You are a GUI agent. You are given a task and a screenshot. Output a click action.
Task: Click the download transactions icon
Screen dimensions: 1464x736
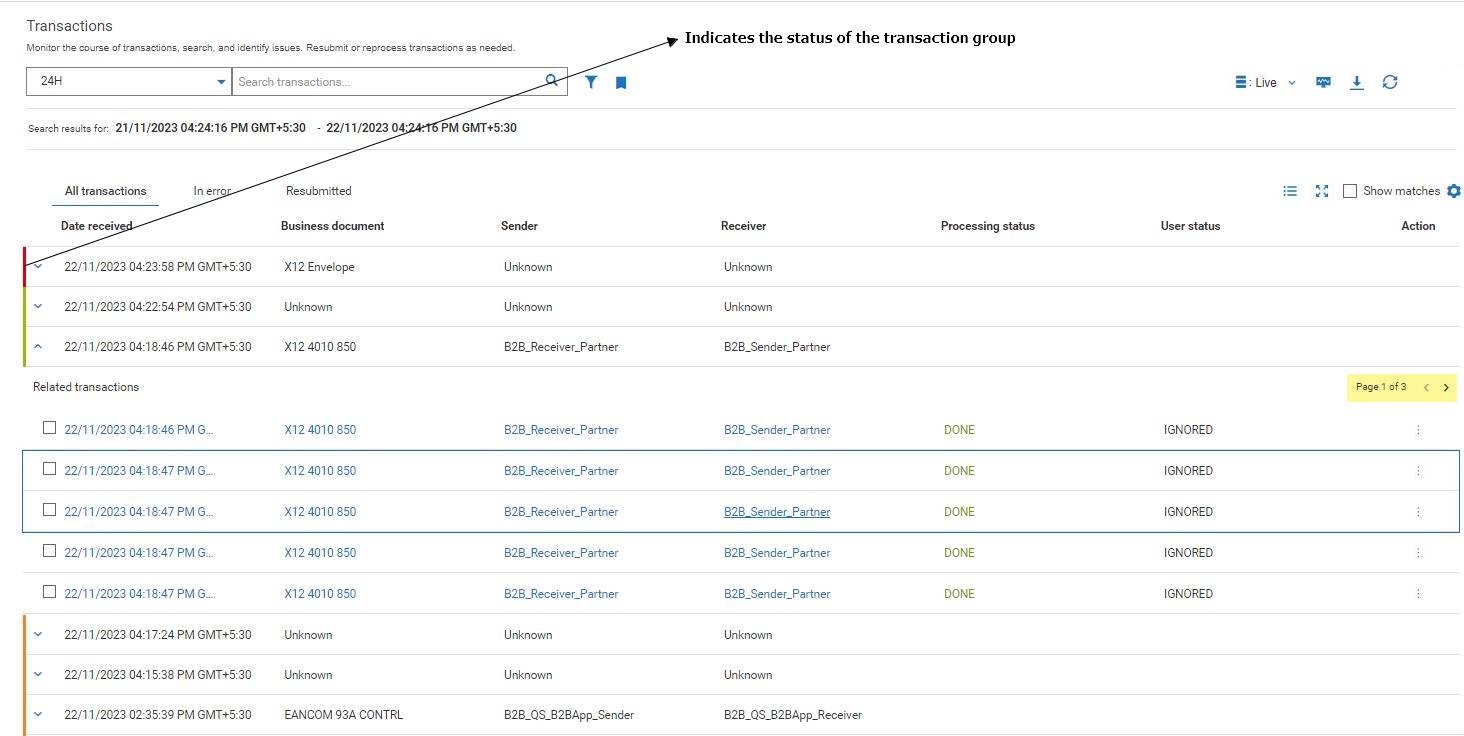tap(1357, 82)
